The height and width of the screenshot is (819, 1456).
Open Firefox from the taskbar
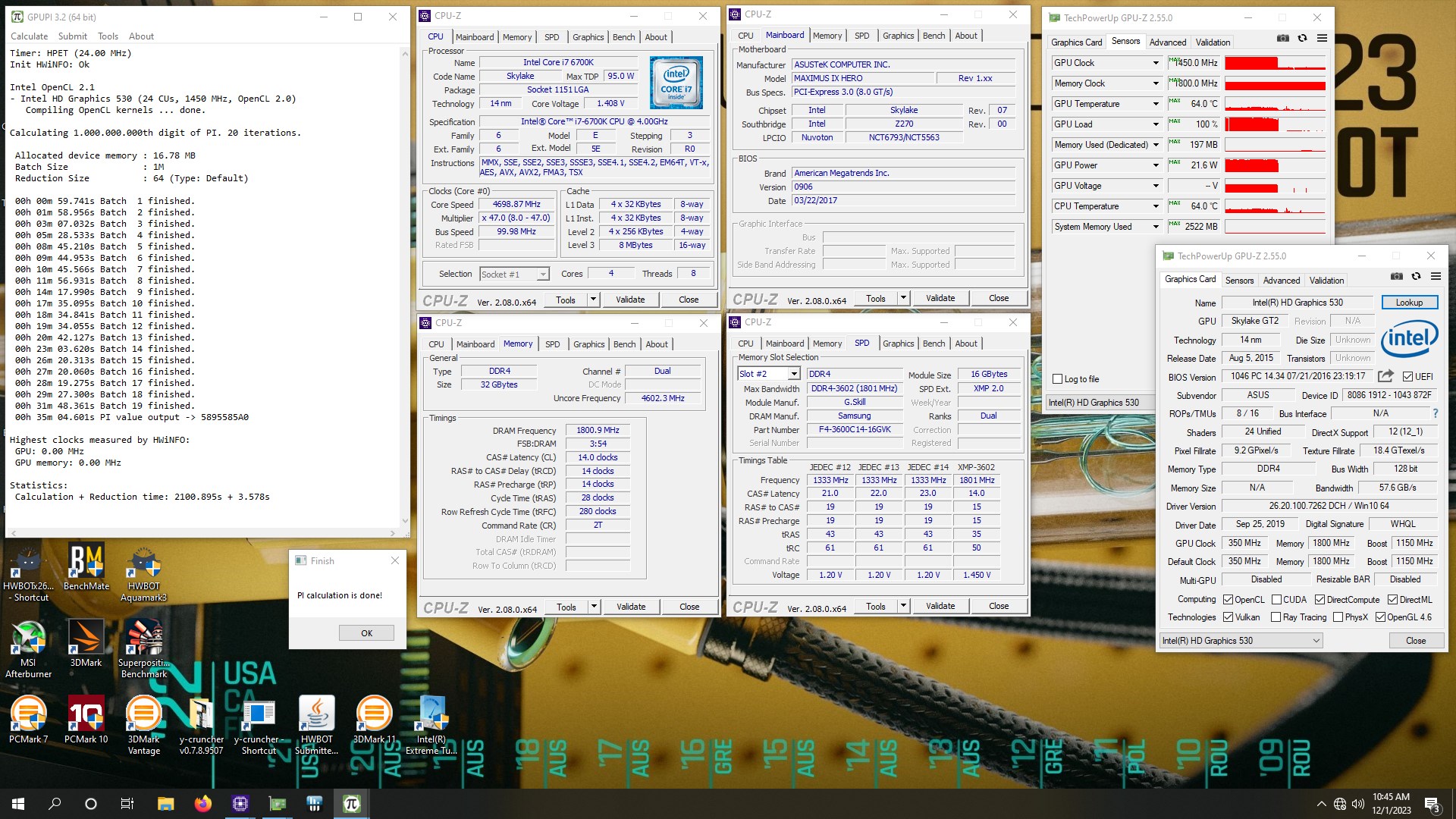pos(202,804)
